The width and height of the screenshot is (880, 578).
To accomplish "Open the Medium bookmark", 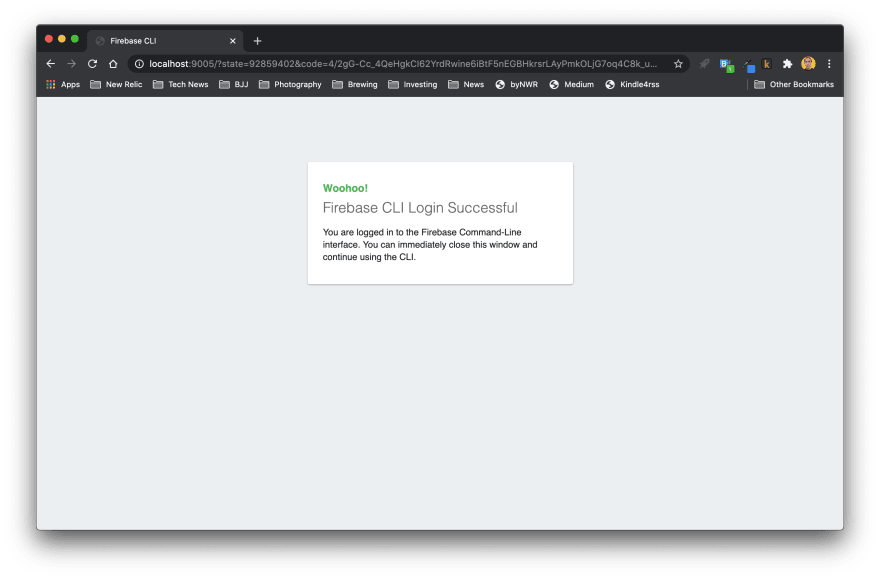I will 571,85.
